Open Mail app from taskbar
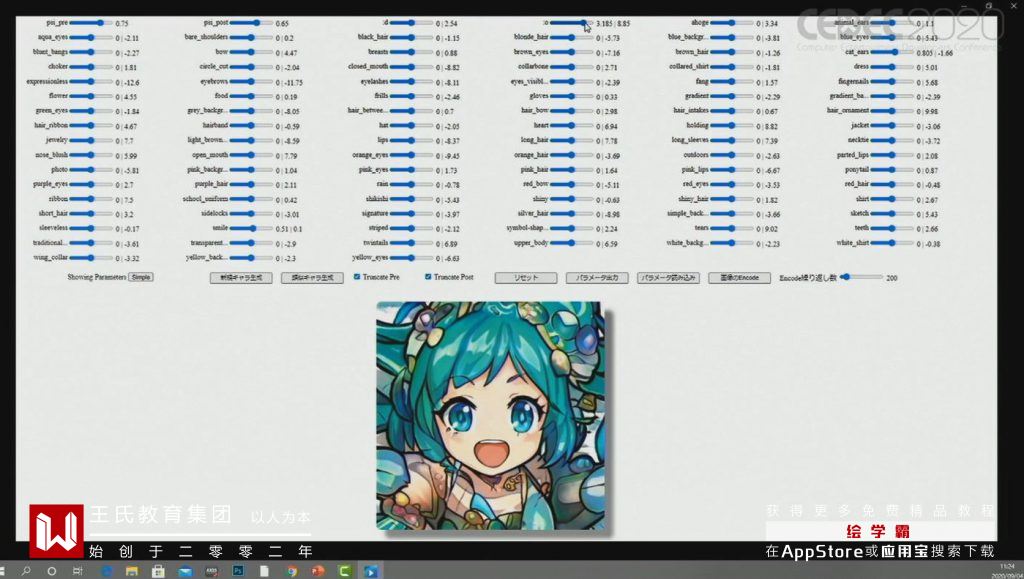The image size is (1024, 579). (x=185, y=571)
